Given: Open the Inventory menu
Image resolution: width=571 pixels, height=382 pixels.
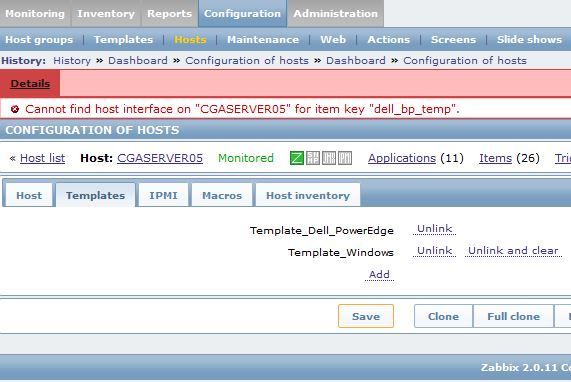Looking at the screenshot, I should [x=106, y=13].
